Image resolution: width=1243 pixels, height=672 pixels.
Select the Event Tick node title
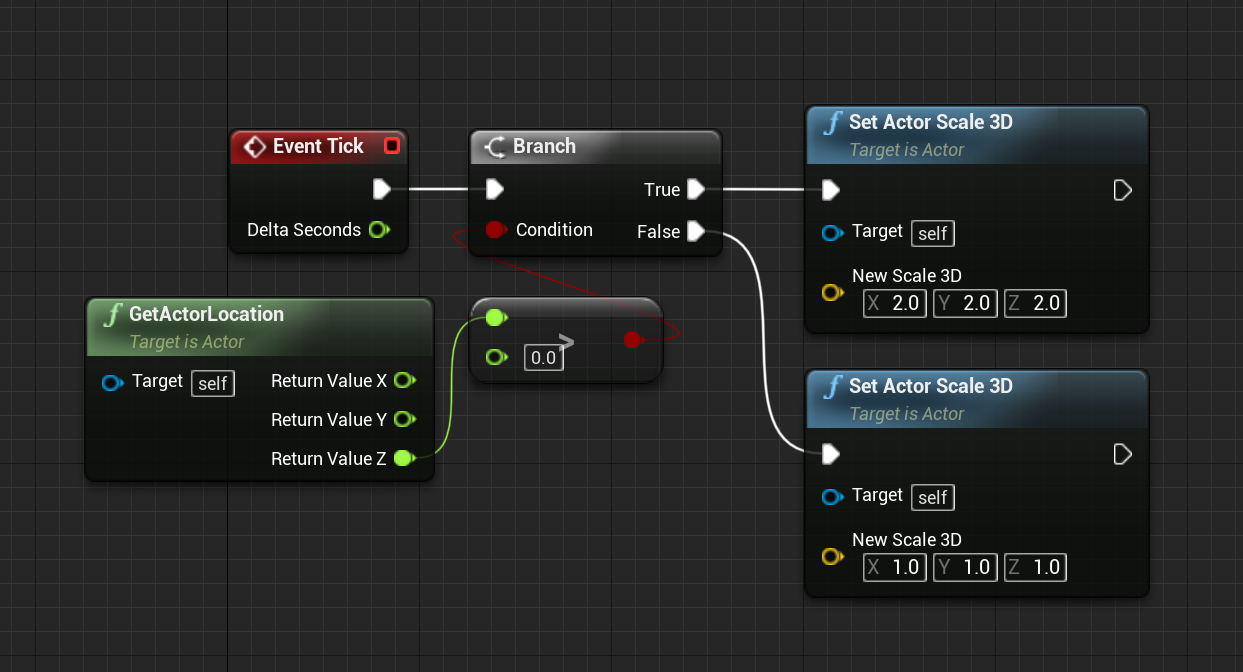coord(318,146)
